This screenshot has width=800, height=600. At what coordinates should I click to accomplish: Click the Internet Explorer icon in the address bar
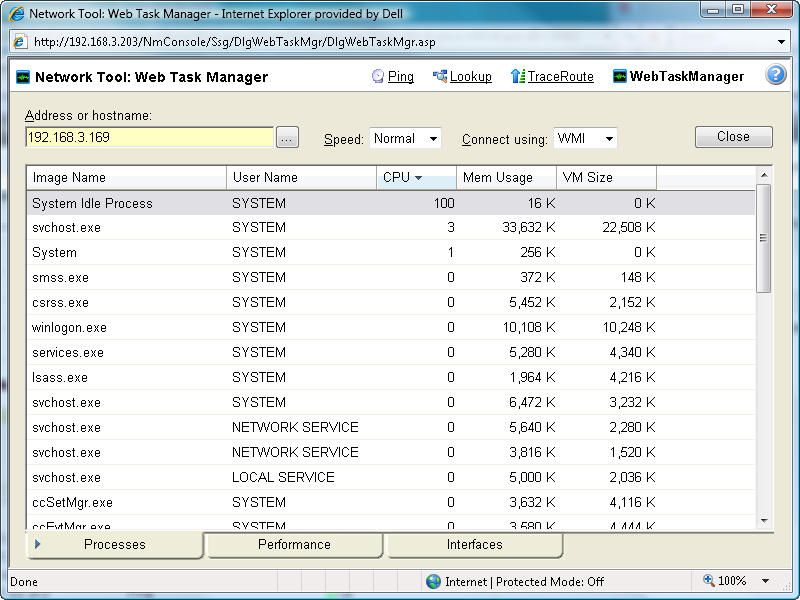[22, 42]
